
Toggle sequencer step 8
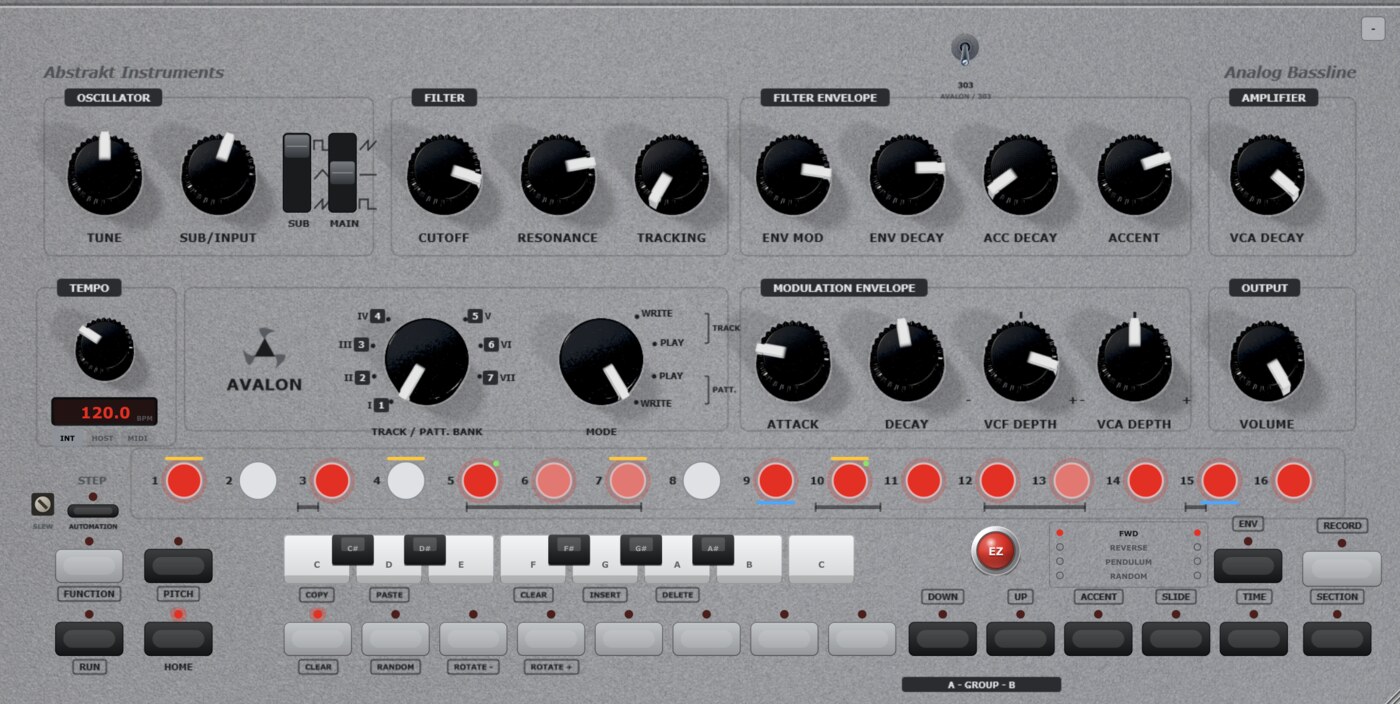(x=702, y=481)
